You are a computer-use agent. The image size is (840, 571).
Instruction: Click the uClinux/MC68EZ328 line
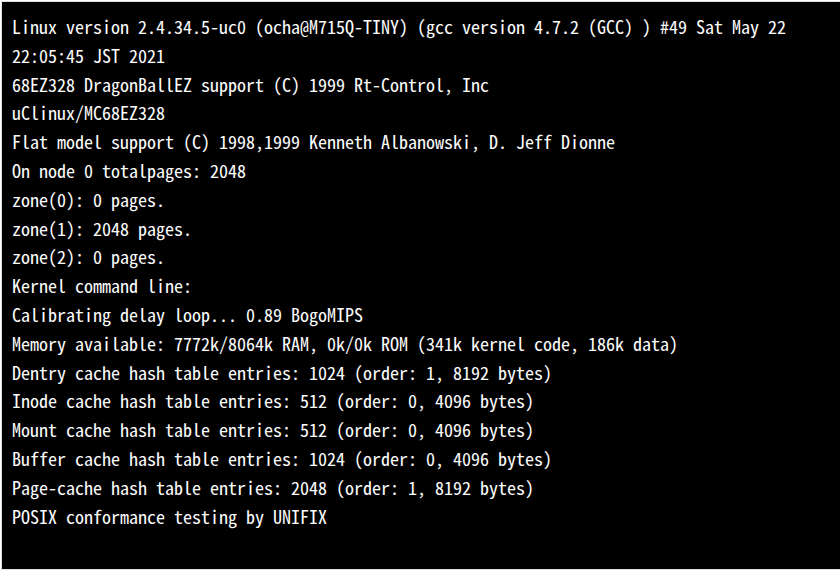pyautogui.click(x=88, y=114)
